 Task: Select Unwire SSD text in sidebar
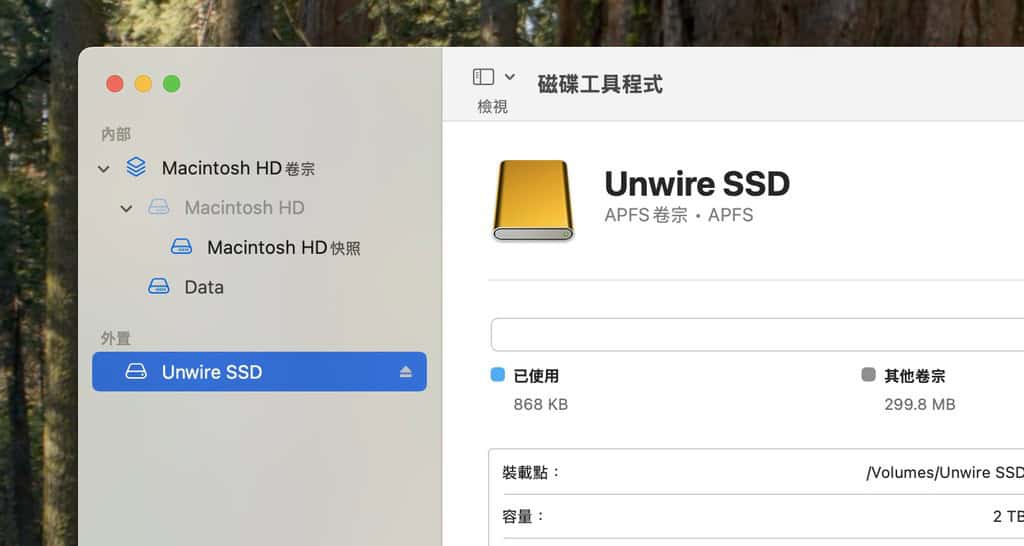[x=212, y=372]
